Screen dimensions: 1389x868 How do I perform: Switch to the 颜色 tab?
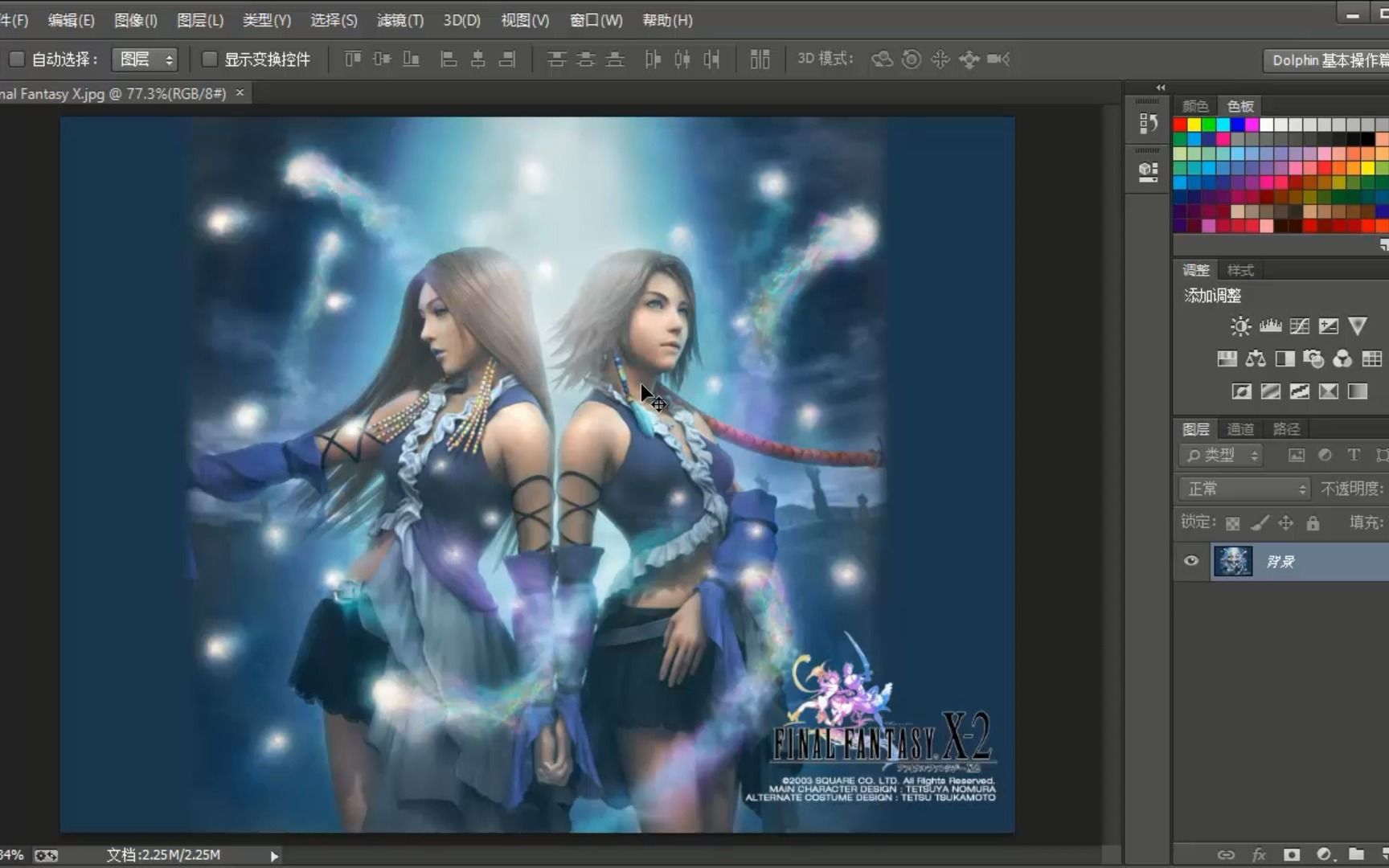point(1195,106)
